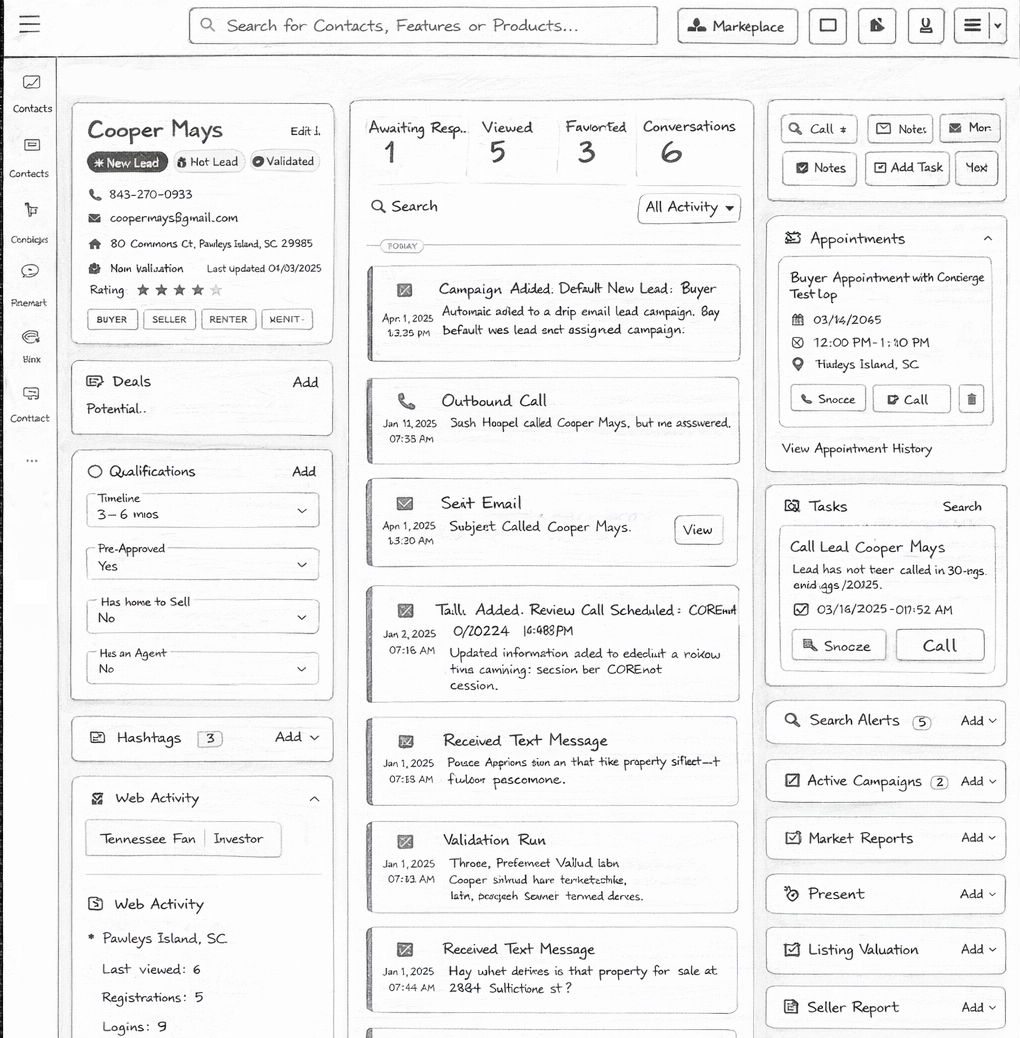Select the Tennessee Fan tab

[x=147, y=839]
